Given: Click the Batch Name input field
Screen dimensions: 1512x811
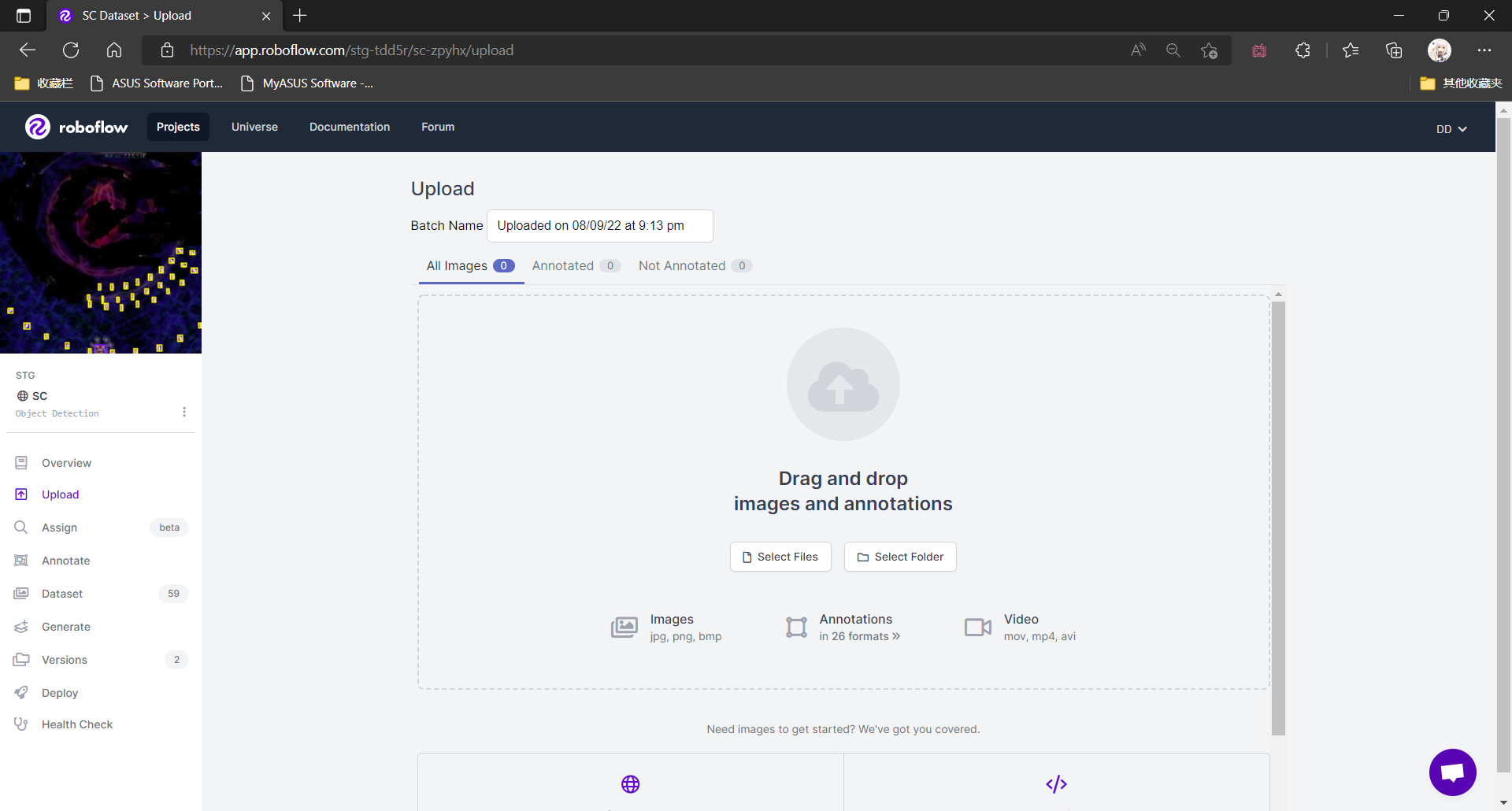Looking at the screenshot, I should click(600, 226).
